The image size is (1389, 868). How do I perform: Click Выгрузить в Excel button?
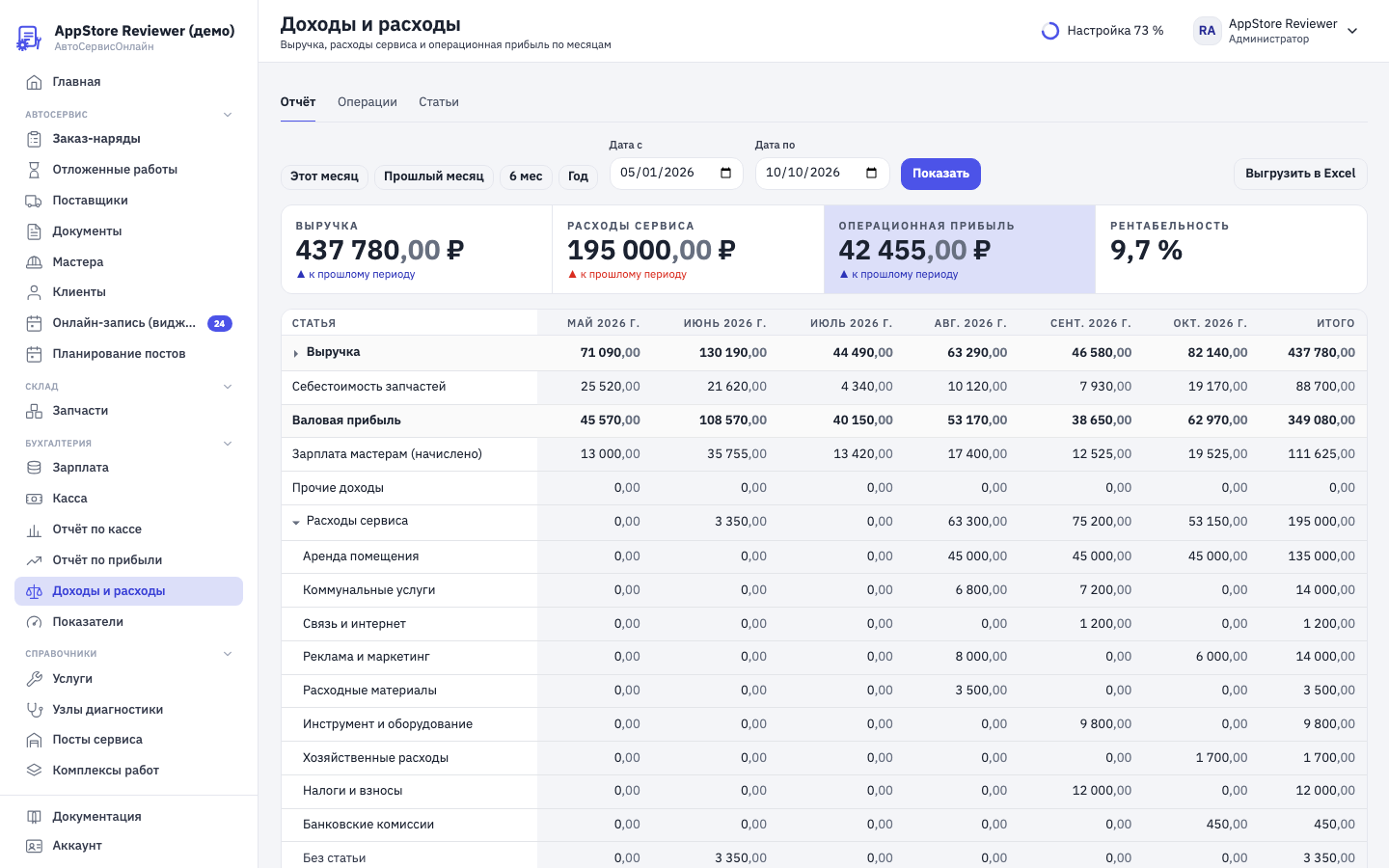click(x=1300, y=174)
